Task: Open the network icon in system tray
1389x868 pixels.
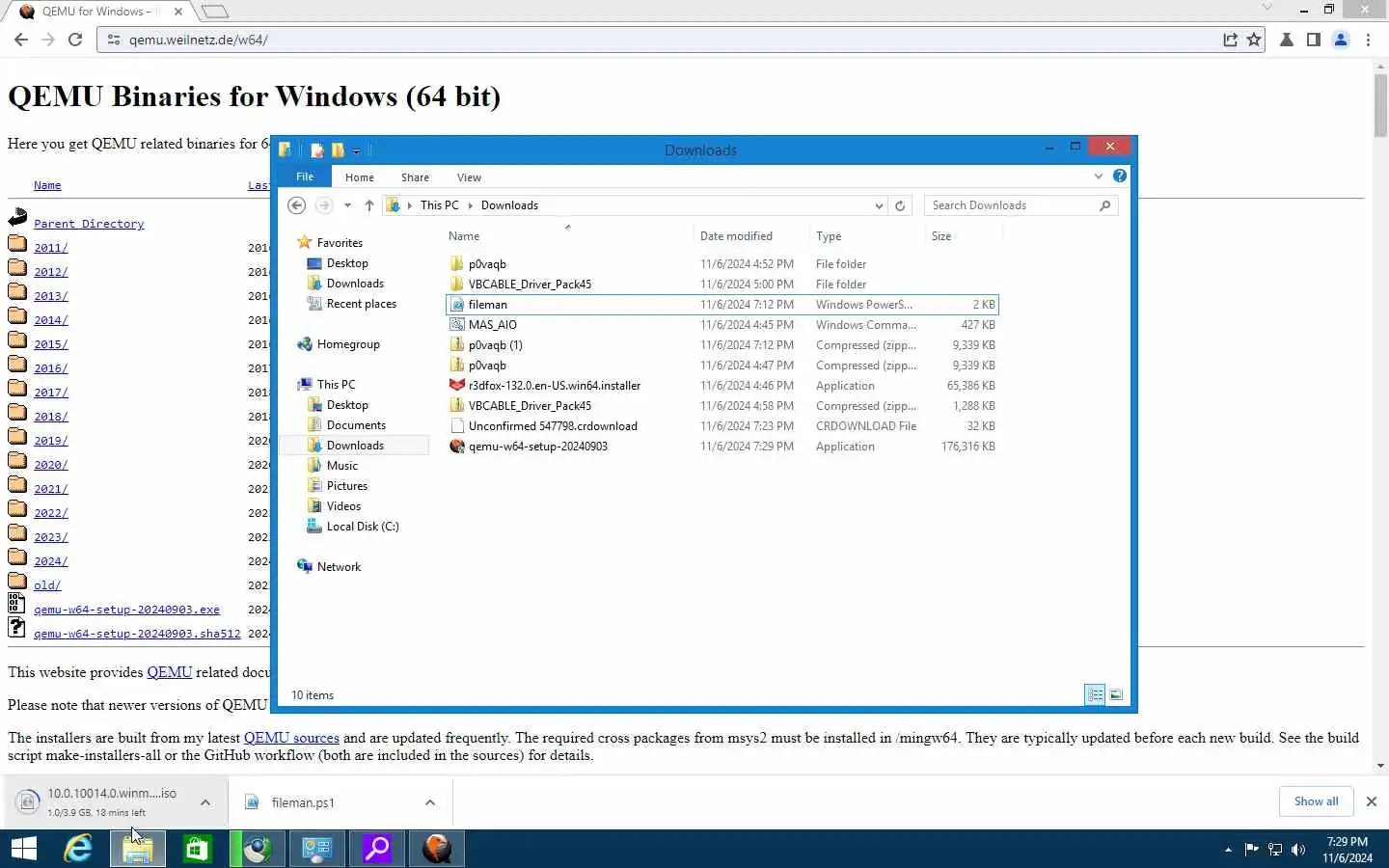Action: 1275,849
